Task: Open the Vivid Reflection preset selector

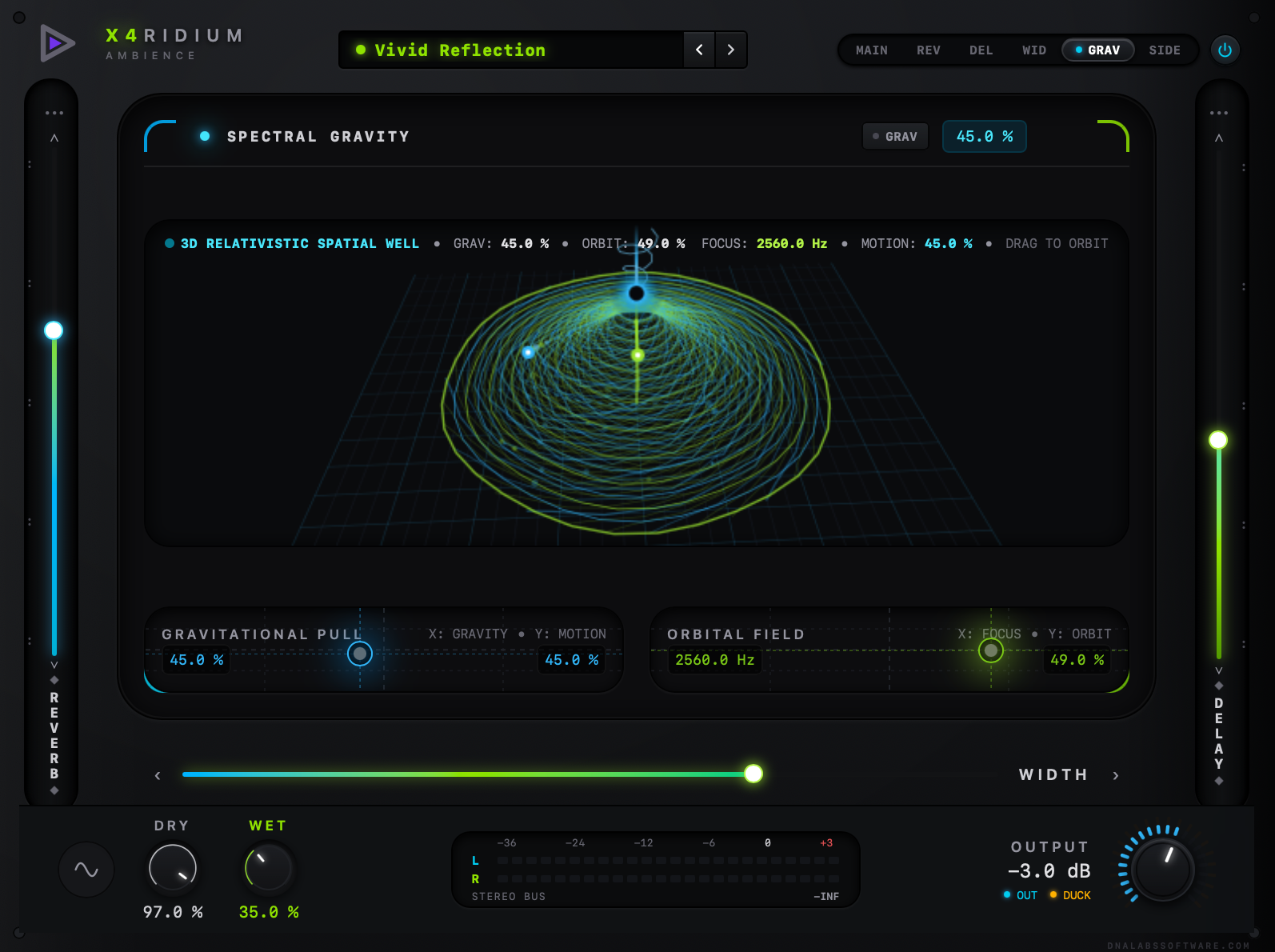Action: [x=512, y=50]
